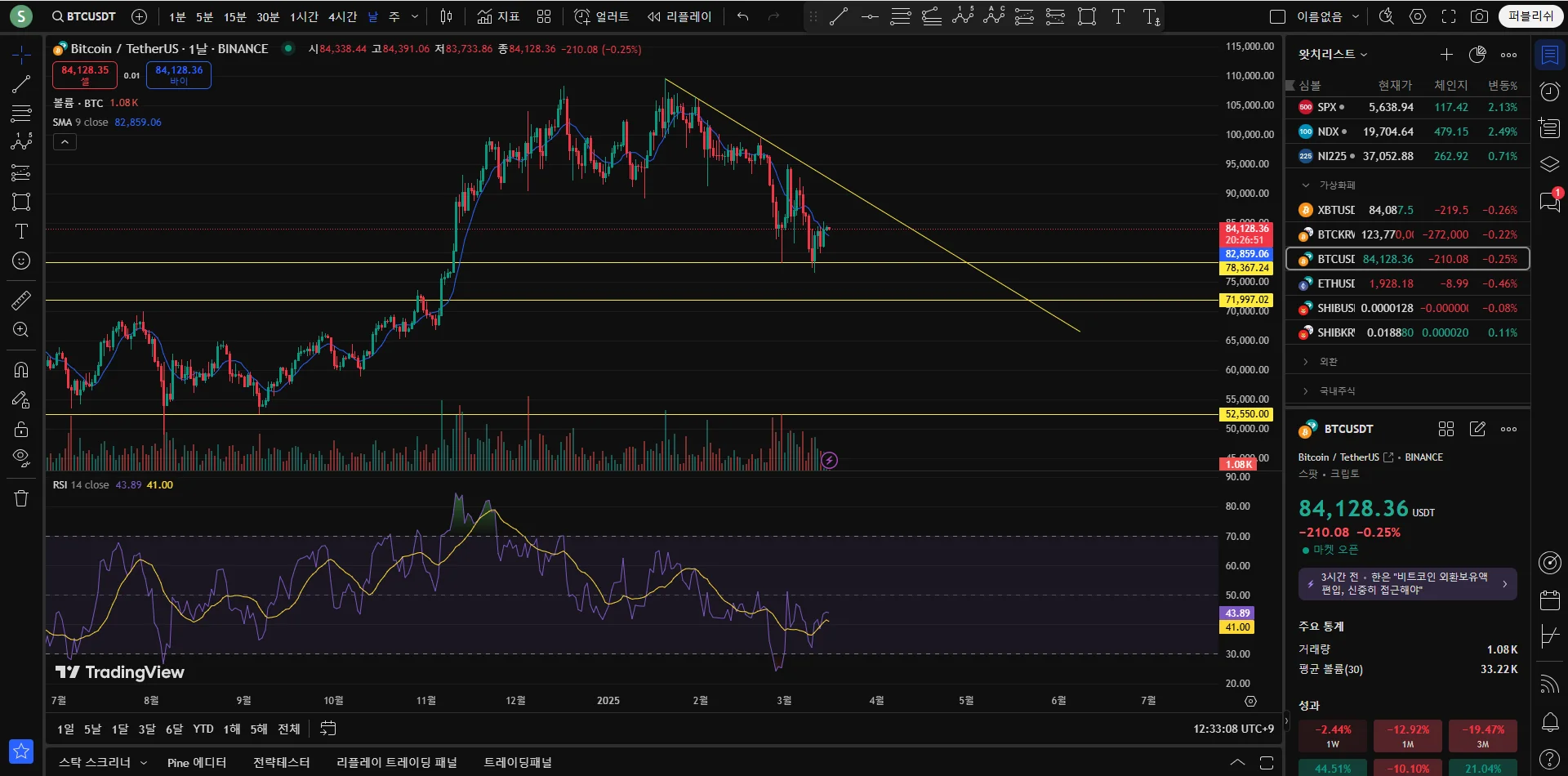This screenshot has height=776, width=1568.
Task: Open the time axis settings gear
Action: tap(1250, 701)
